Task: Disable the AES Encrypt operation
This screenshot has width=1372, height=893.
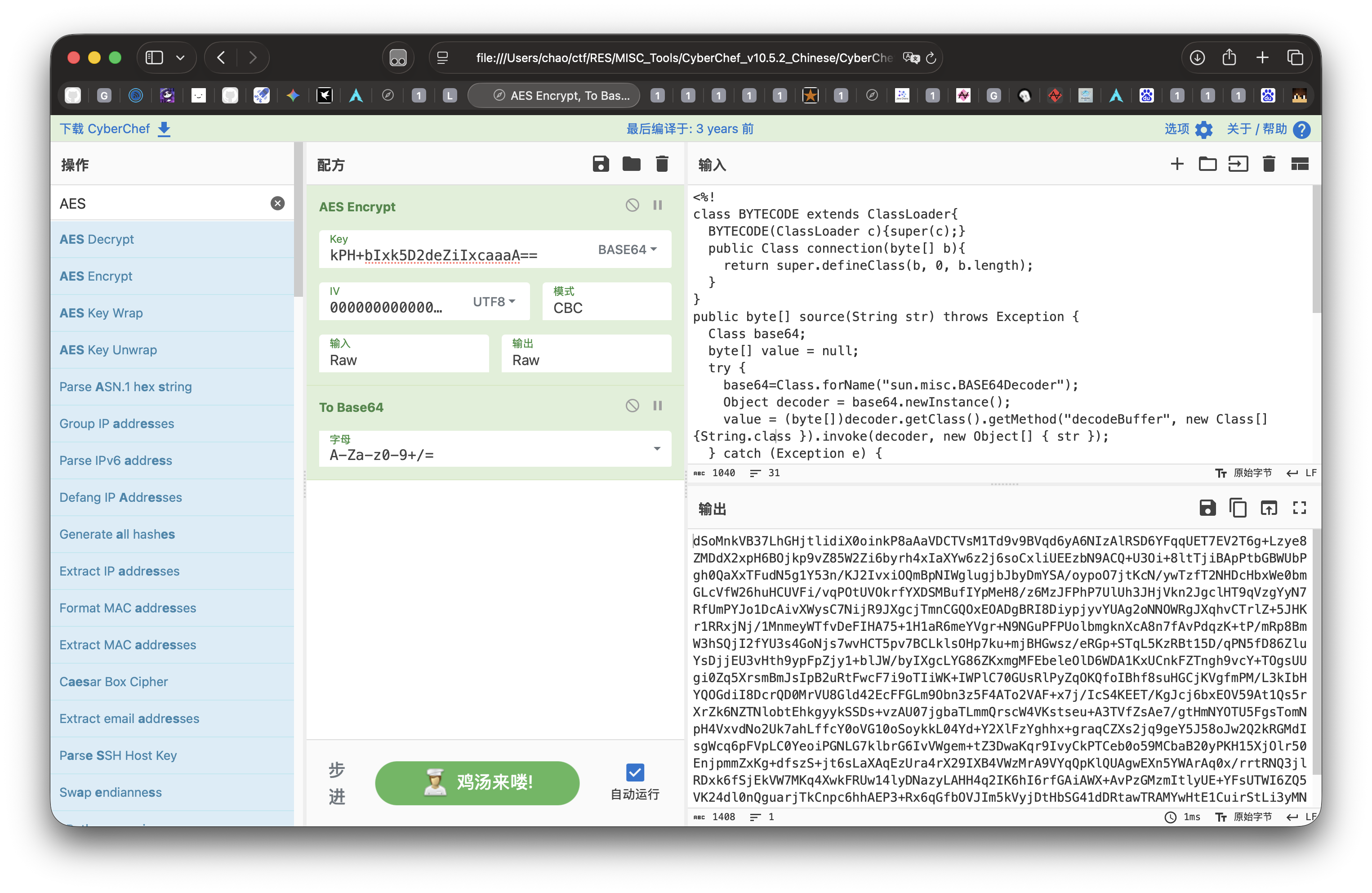Action: (632, 205)
